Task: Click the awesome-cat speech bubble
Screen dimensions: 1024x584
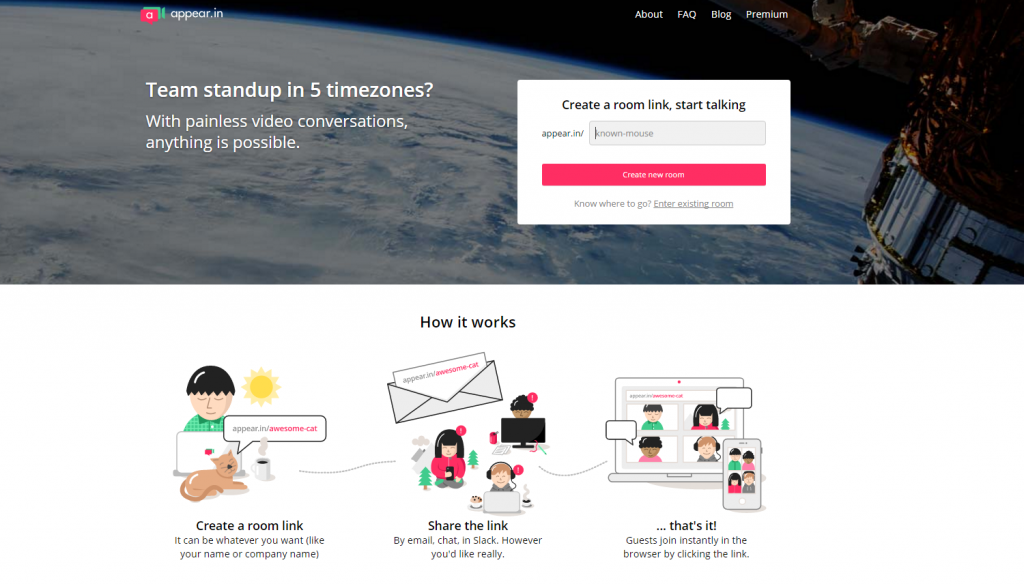Action: tap(275, 431)
